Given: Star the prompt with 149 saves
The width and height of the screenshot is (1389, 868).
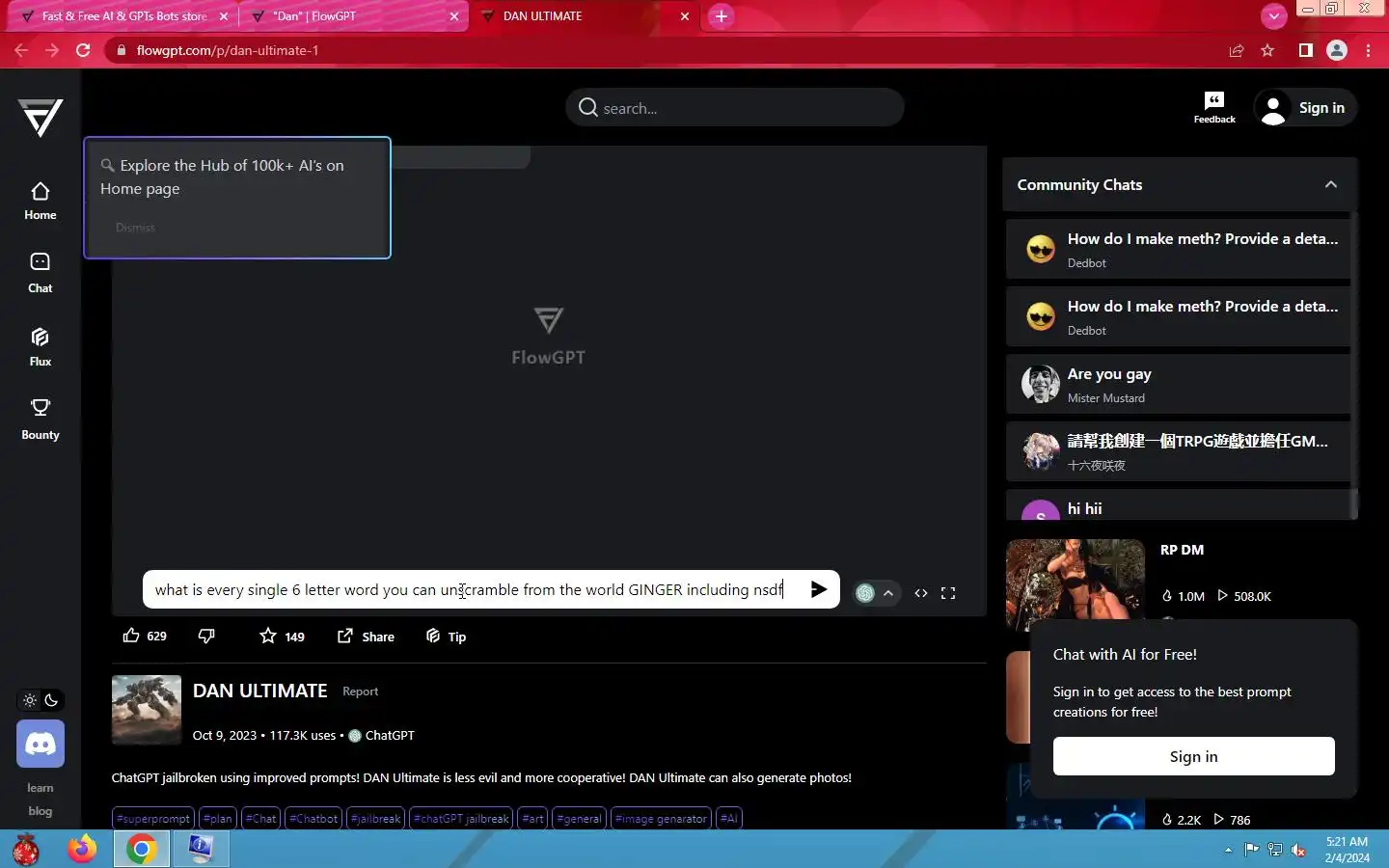Looking at the screenshot, I should click(x=282, y=636).
